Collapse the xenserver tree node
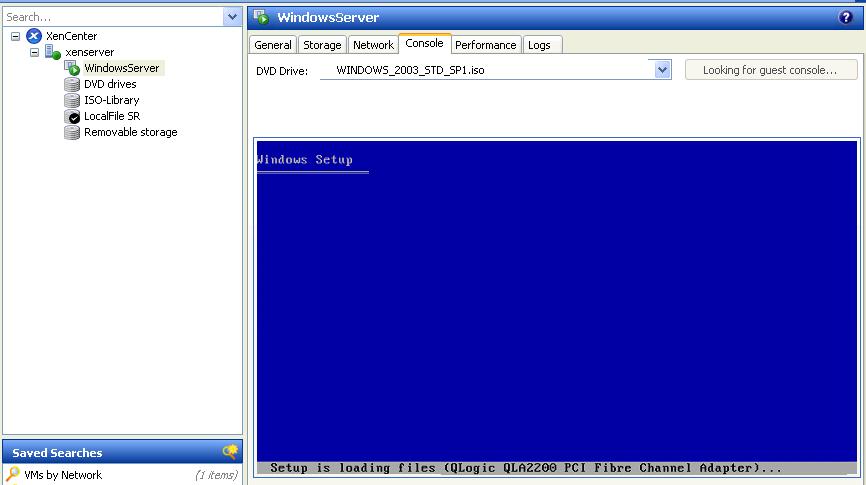Image resolution: width=866 pixels, height=485 pixels. click(35, 52)
